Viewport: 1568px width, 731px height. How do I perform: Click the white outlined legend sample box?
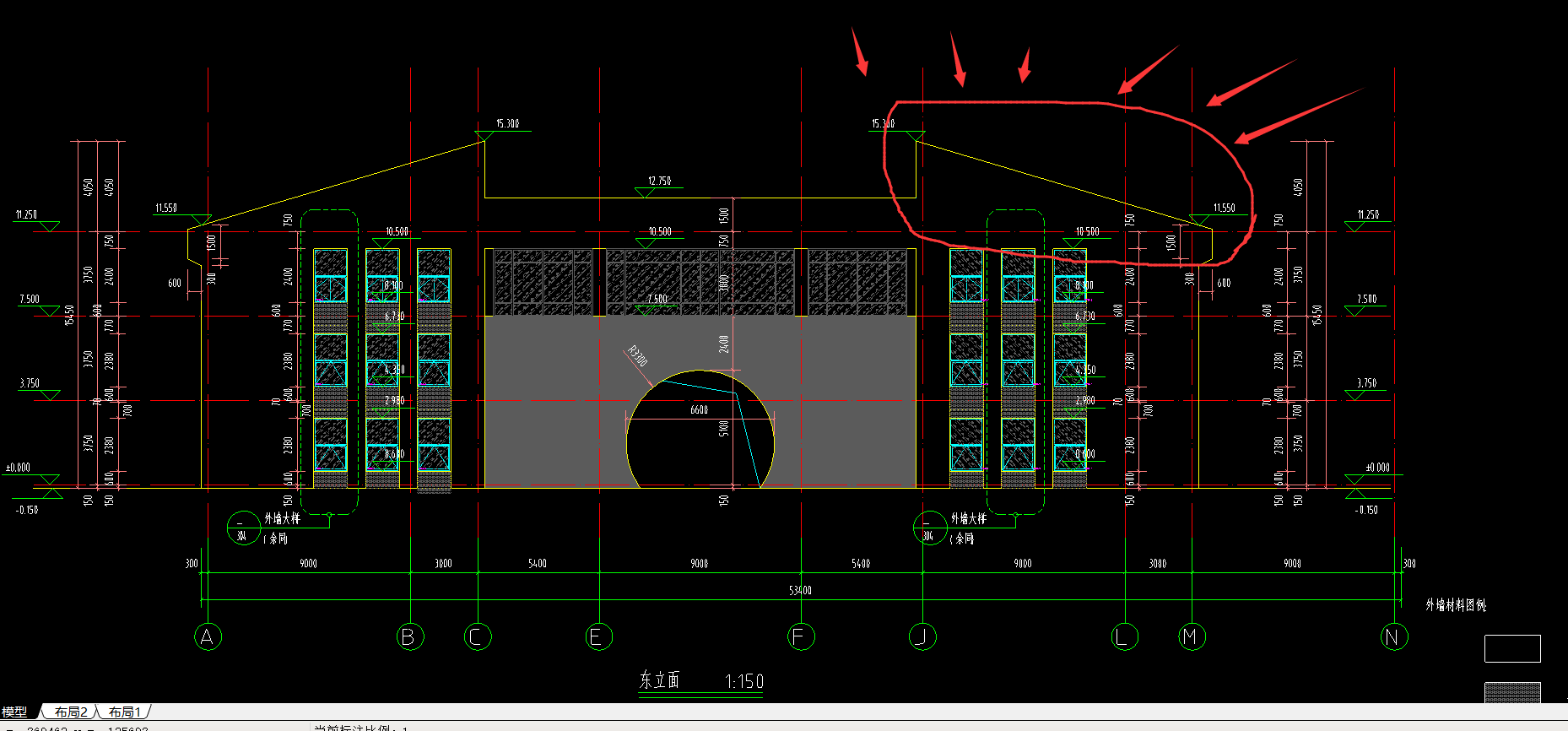(x=1512, y=648)
